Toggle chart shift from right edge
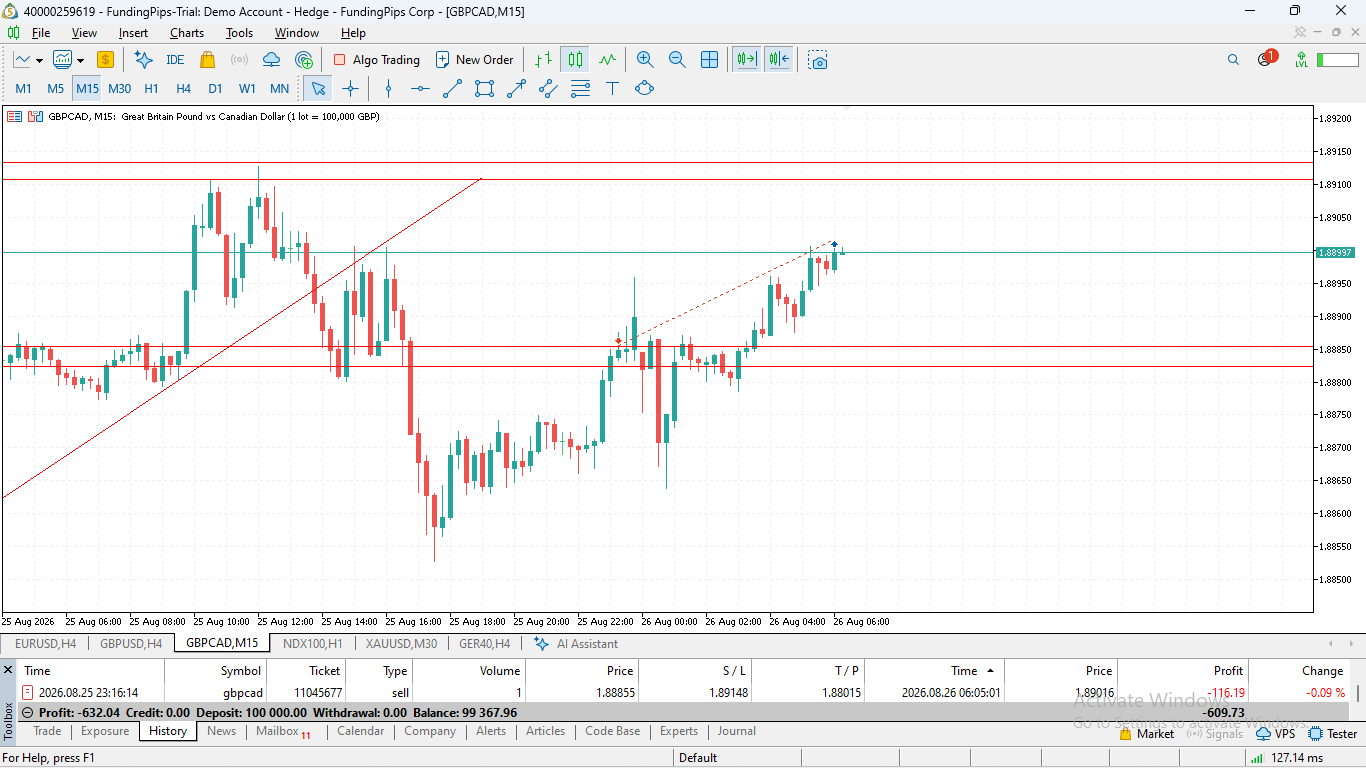This screenshot has width=1366, height=768. click(779, 60)
